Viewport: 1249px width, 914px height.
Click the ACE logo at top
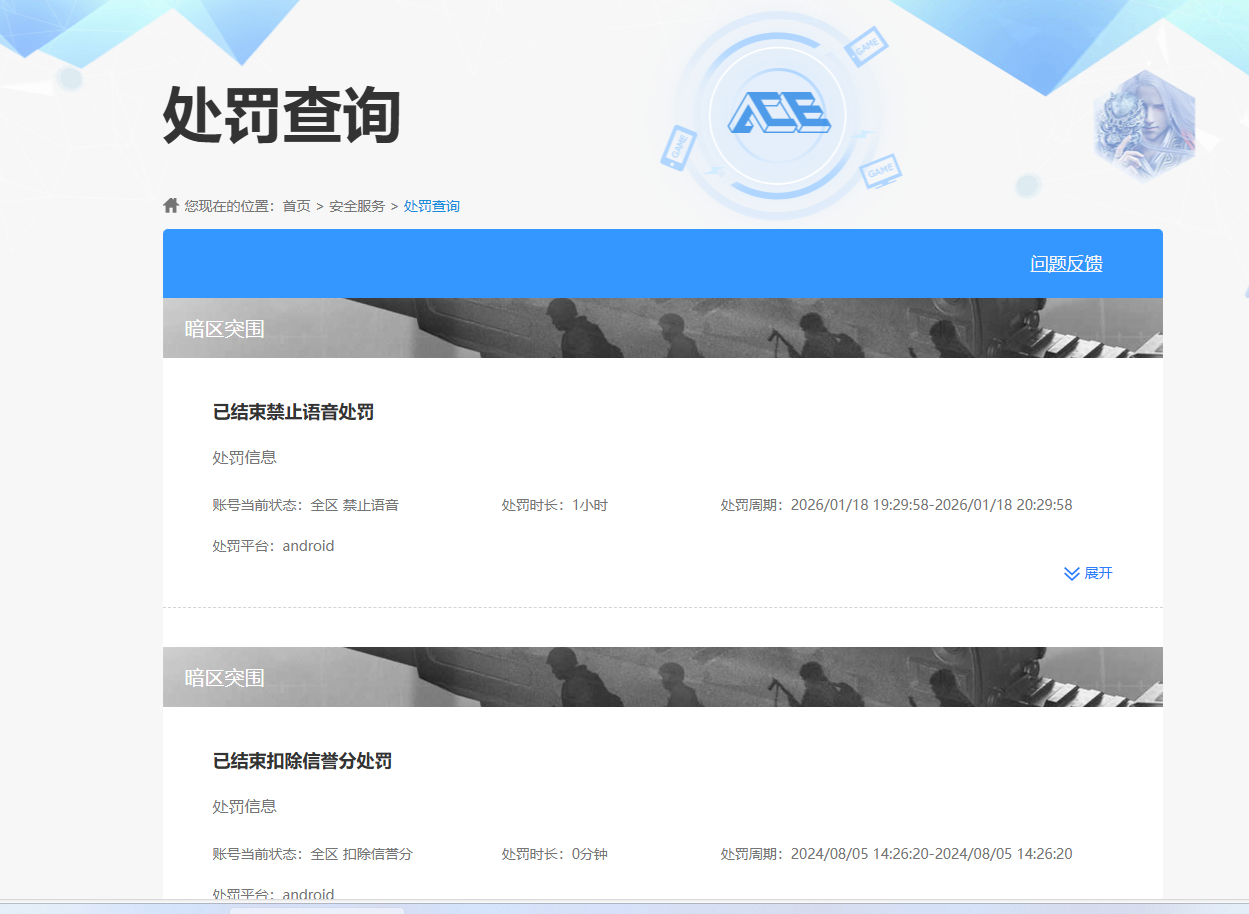pos(778,114)
